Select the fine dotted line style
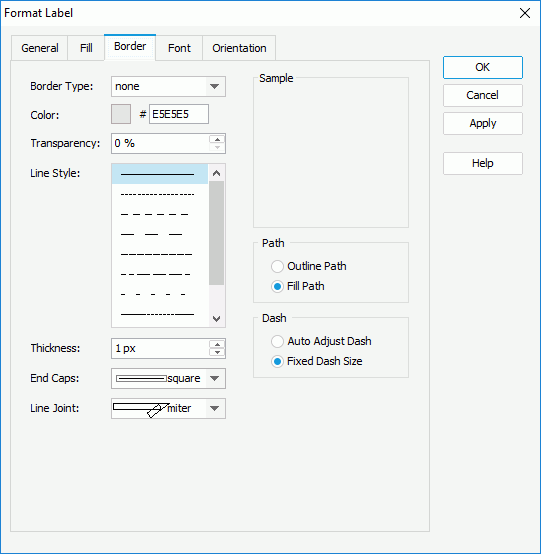 [x=160, y=194]
